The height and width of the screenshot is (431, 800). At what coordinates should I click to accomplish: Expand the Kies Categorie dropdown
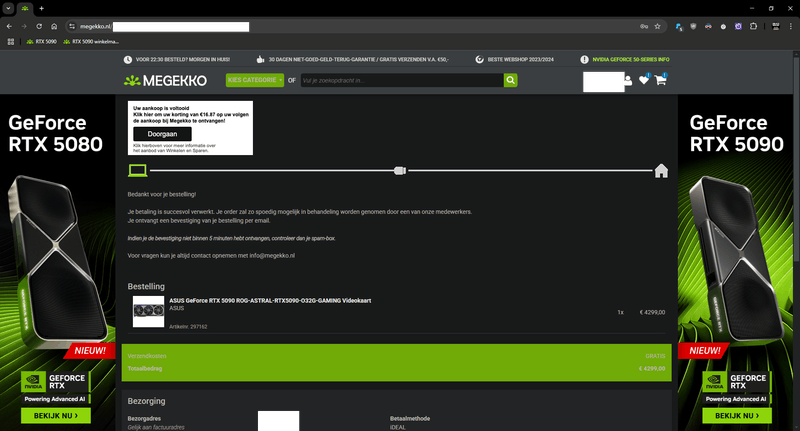(x=255, y=80)
